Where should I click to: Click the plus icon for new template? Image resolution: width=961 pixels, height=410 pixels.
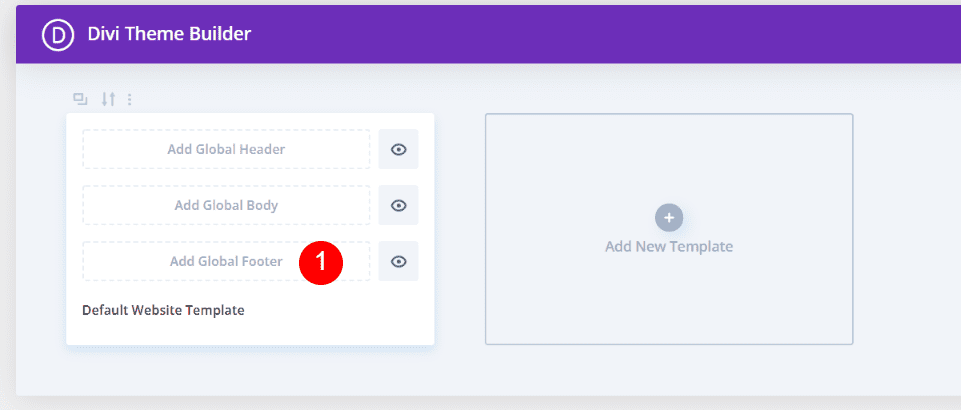(668, 217)
